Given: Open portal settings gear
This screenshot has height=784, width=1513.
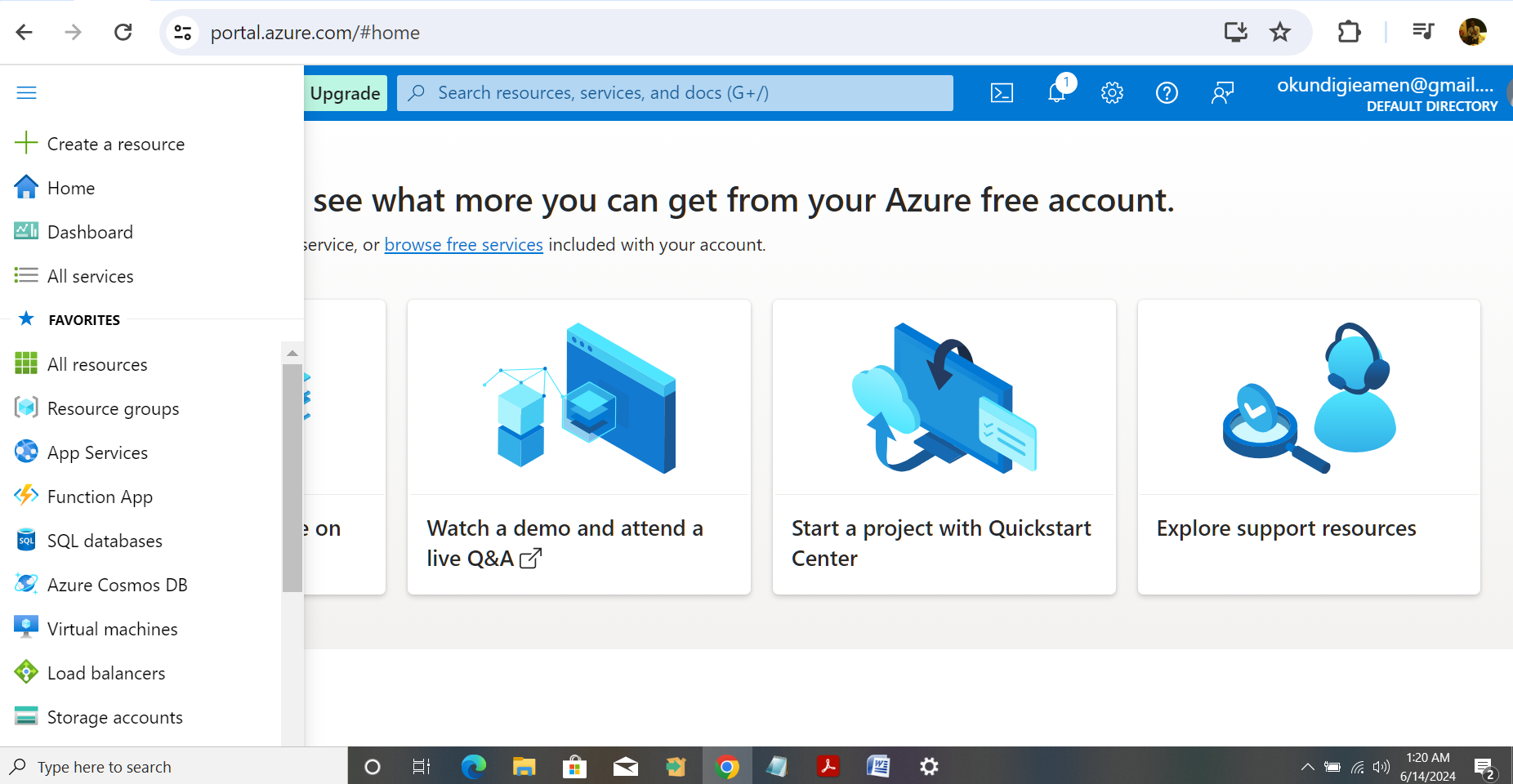Looking at the screenshot, I should pos(1112,93).
